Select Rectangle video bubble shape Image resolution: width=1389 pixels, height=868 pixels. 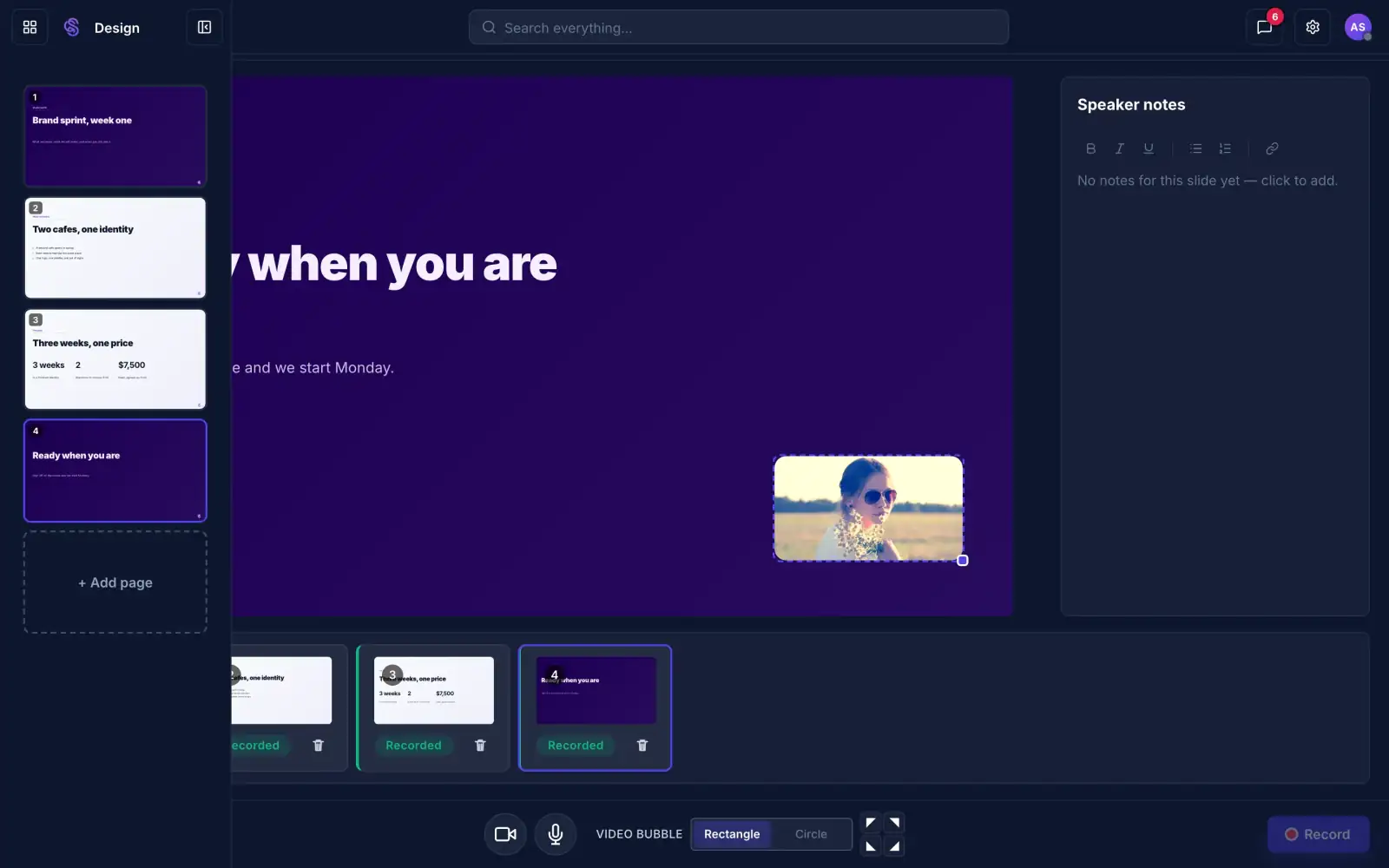pyautogui.click(x=732, y=834)
